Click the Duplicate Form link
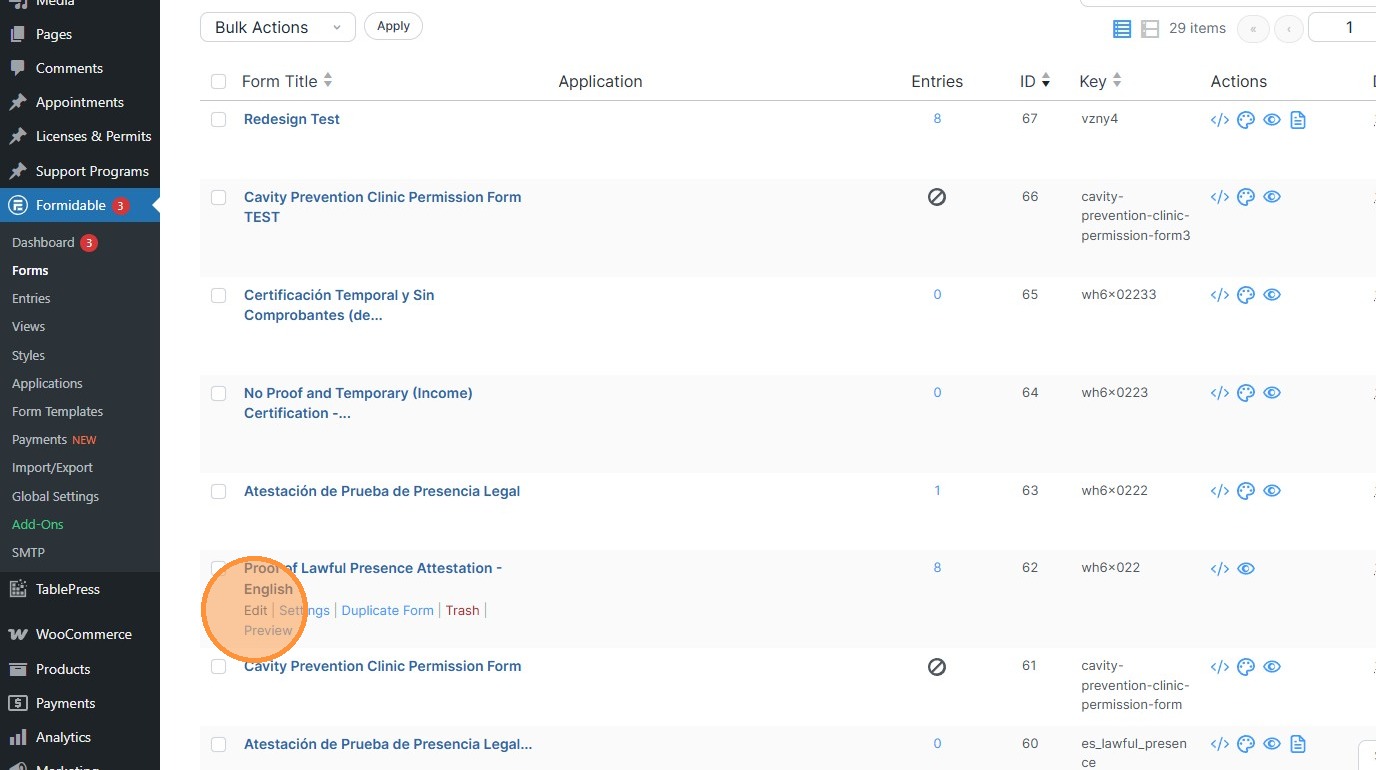The width and height of the screenshot is (1376, 770). tap(387, 610)
